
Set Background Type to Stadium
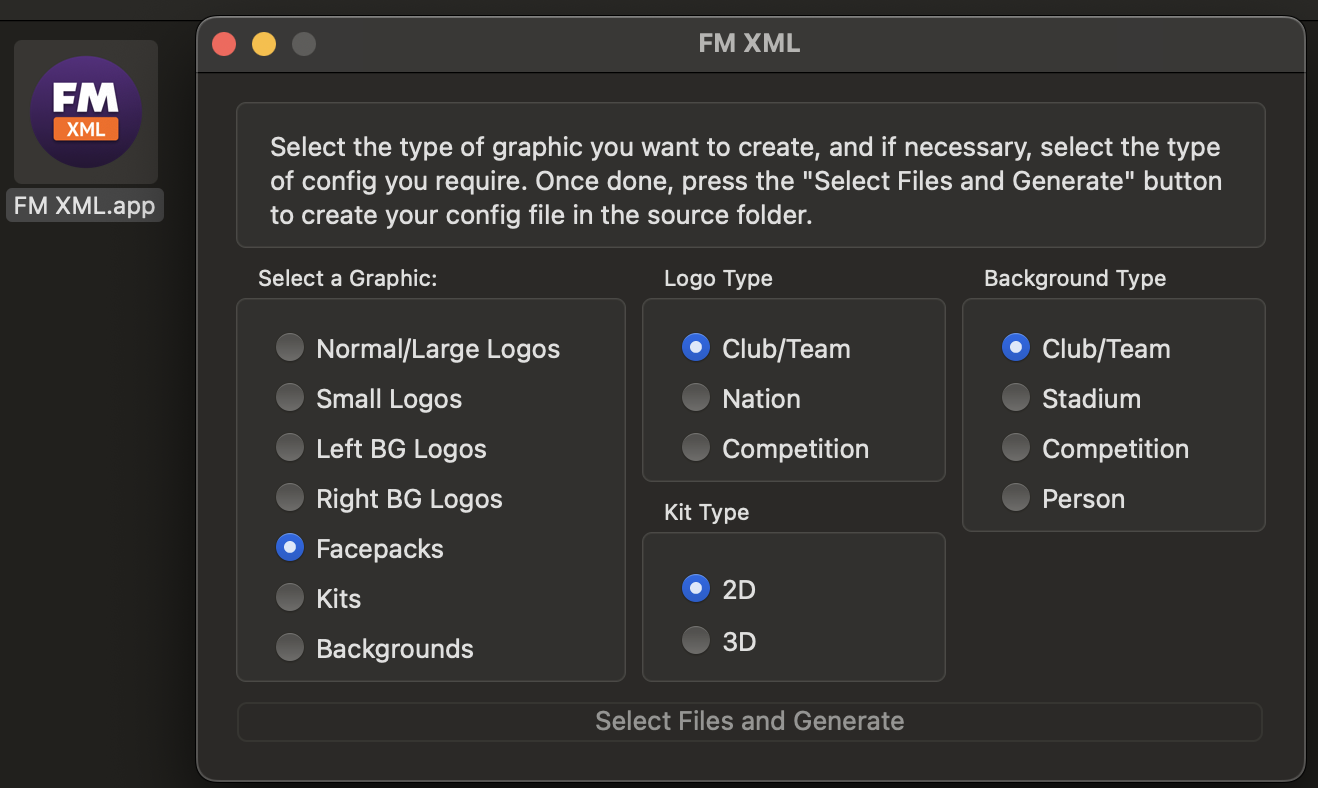(x=1016, y=398)
